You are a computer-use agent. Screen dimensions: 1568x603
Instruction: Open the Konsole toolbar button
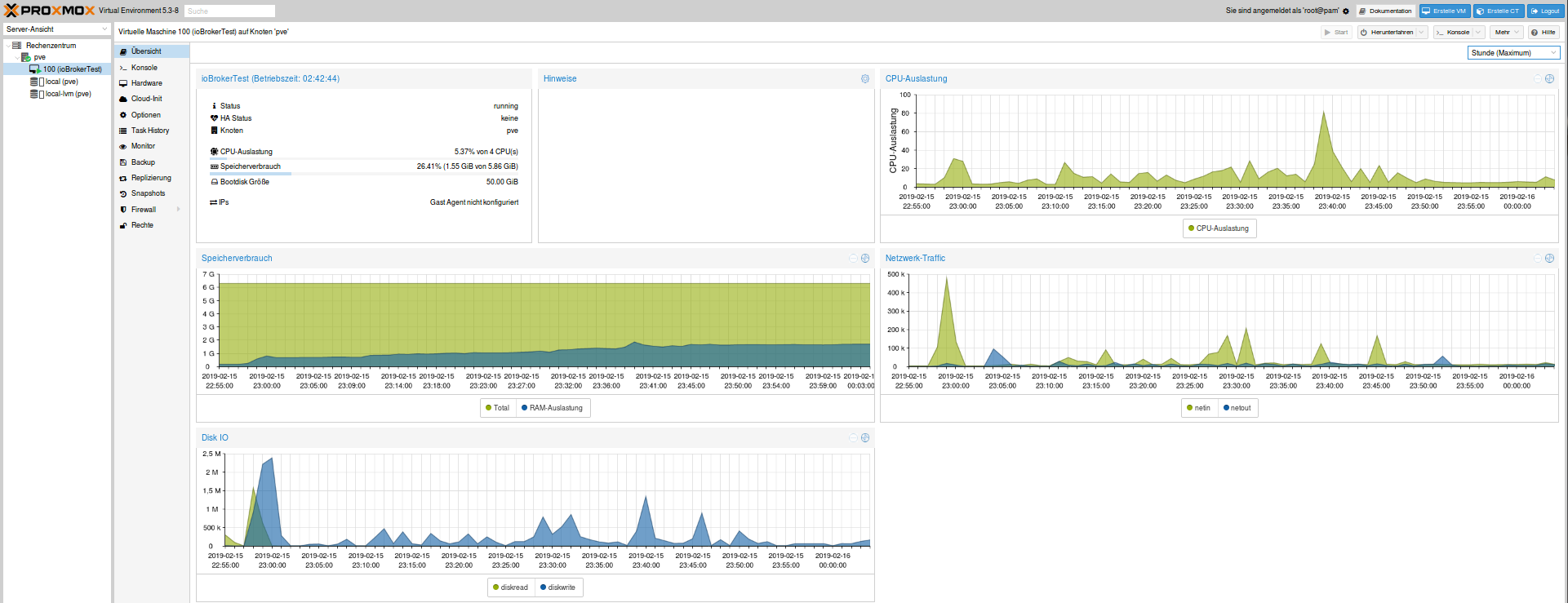coord(1452,33)
